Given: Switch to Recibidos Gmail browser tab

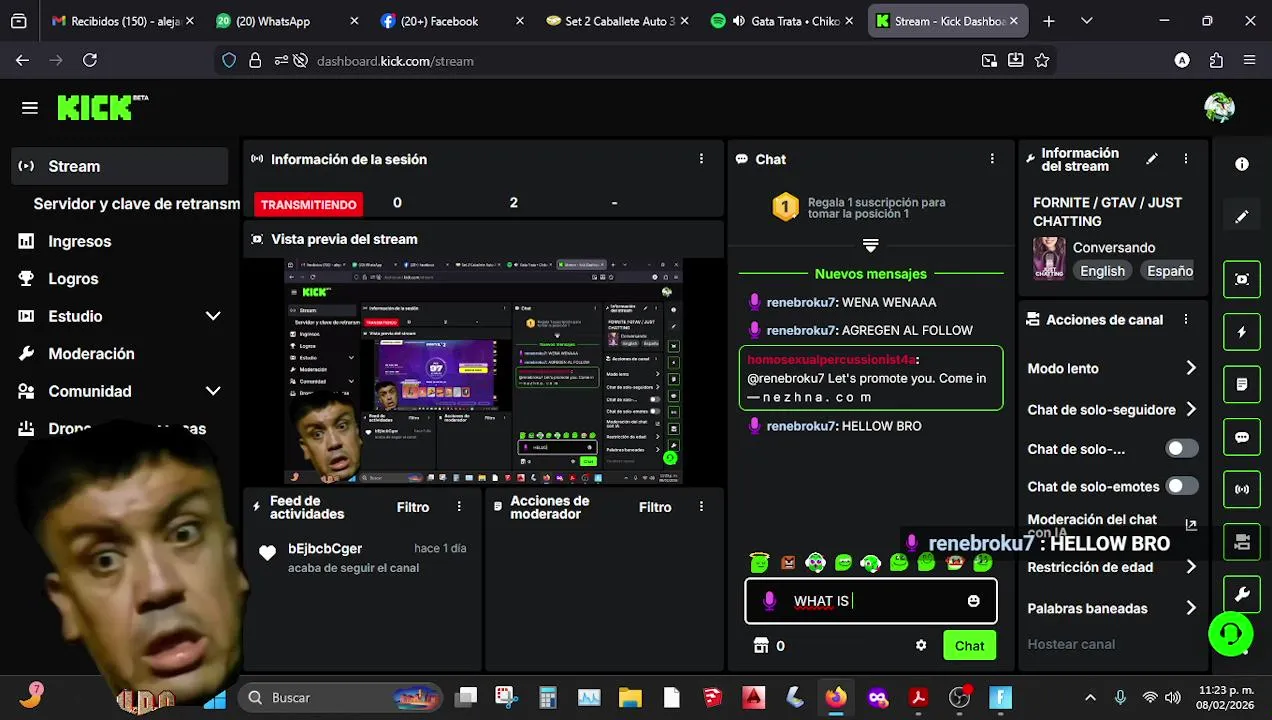Looking at the screenshot, I should coord(123,21).
